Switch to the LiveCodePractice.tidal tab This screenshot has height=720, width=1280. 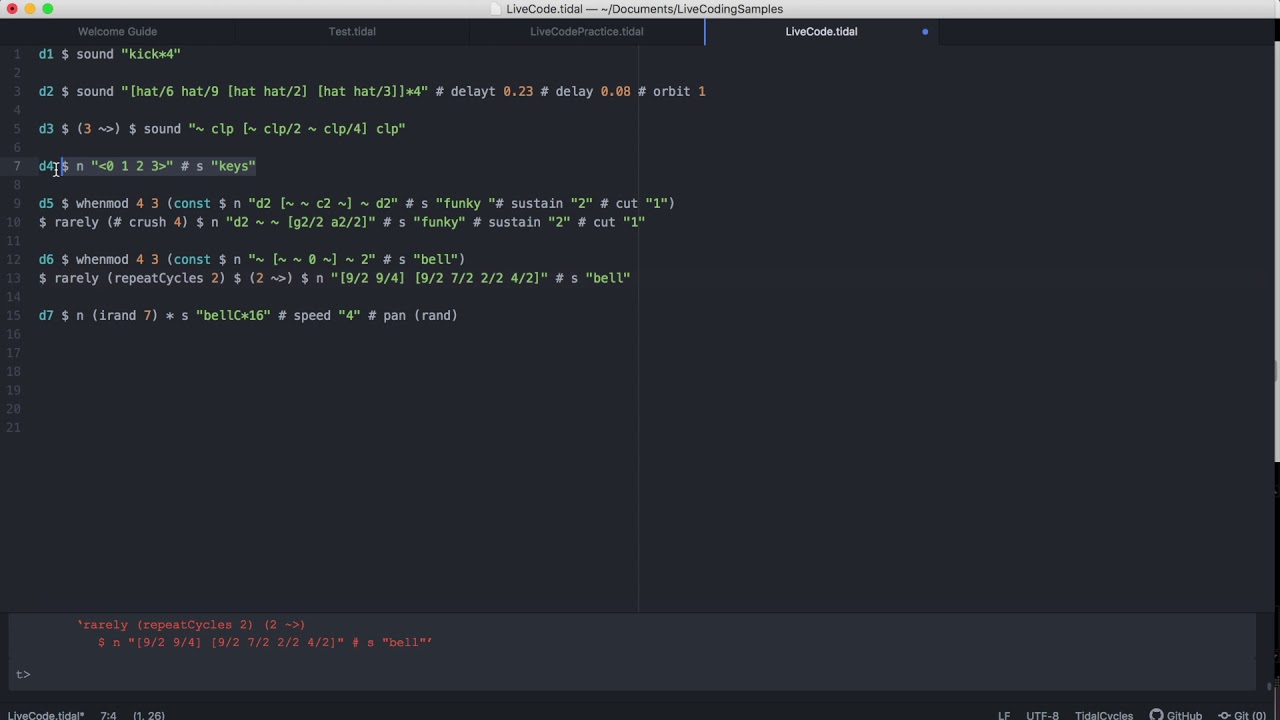(587, 31)
